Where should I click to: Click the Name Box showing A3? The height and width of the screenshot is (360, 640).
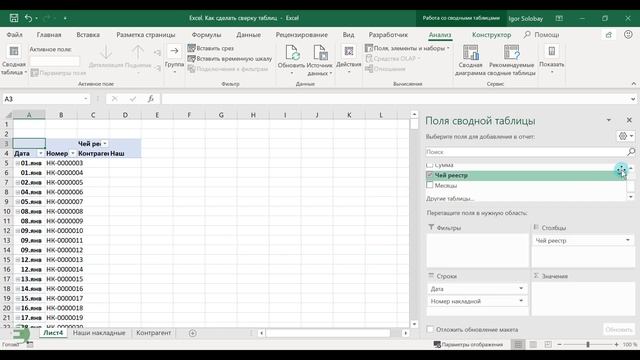click(x=43, y=99)
